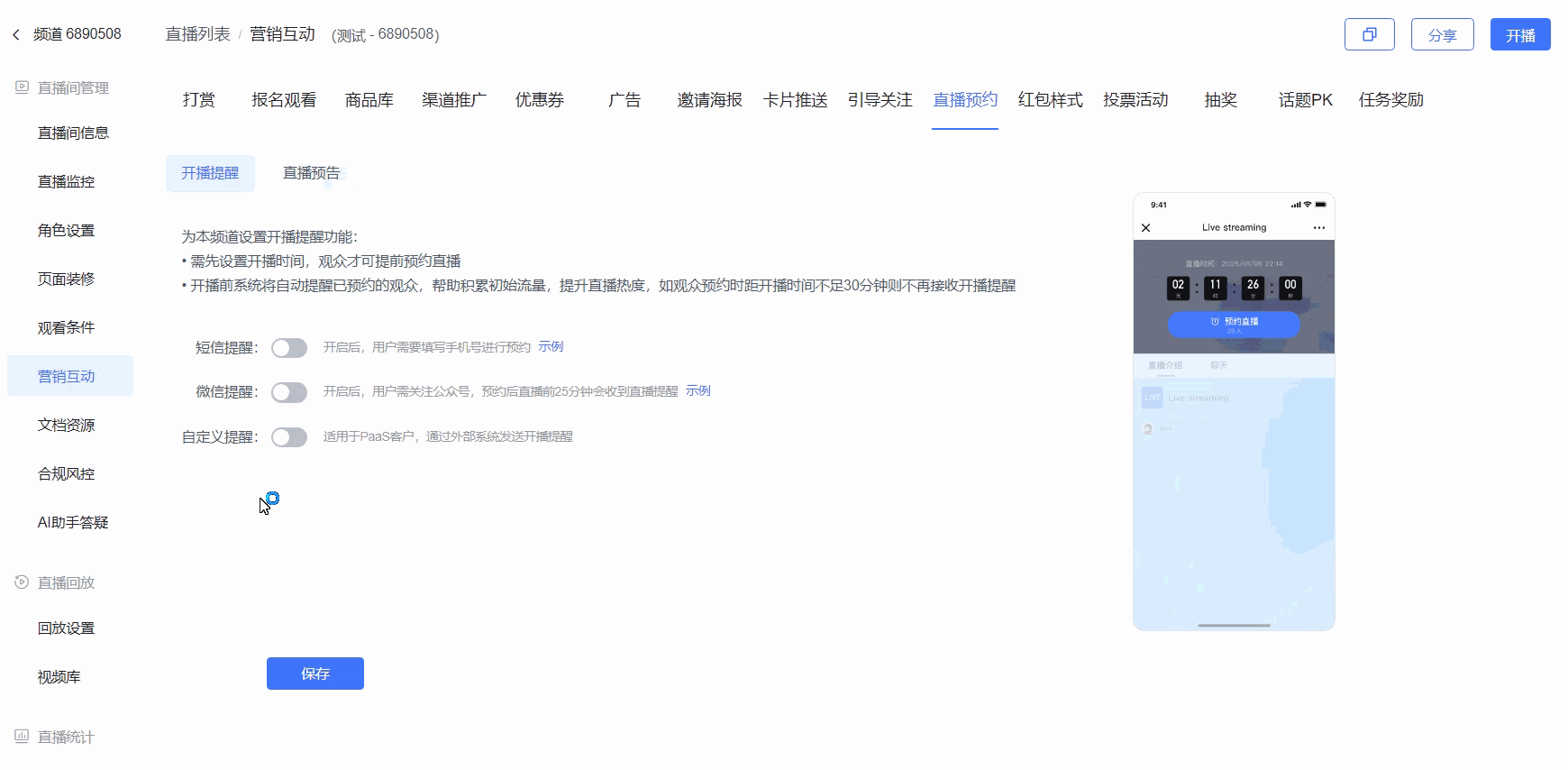Switch to the 报名观看 tab
Viewport: 1568px width, 770px height.
coord(284,100)
